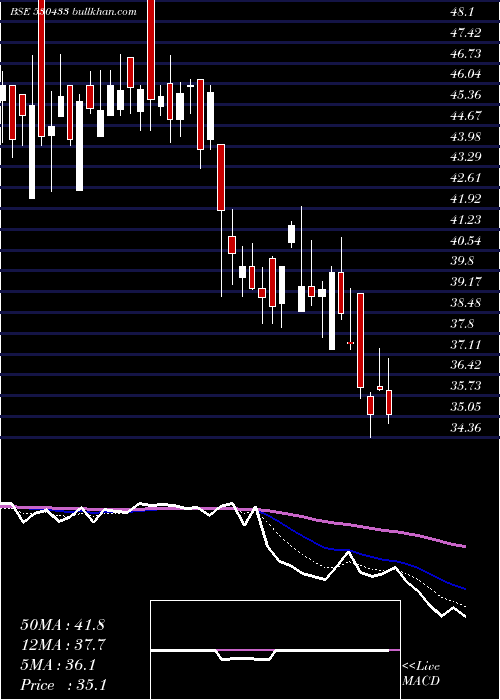Select the 5MA : 36.1 readout
This screenshot has width=500, height=700.
point(58,665)
